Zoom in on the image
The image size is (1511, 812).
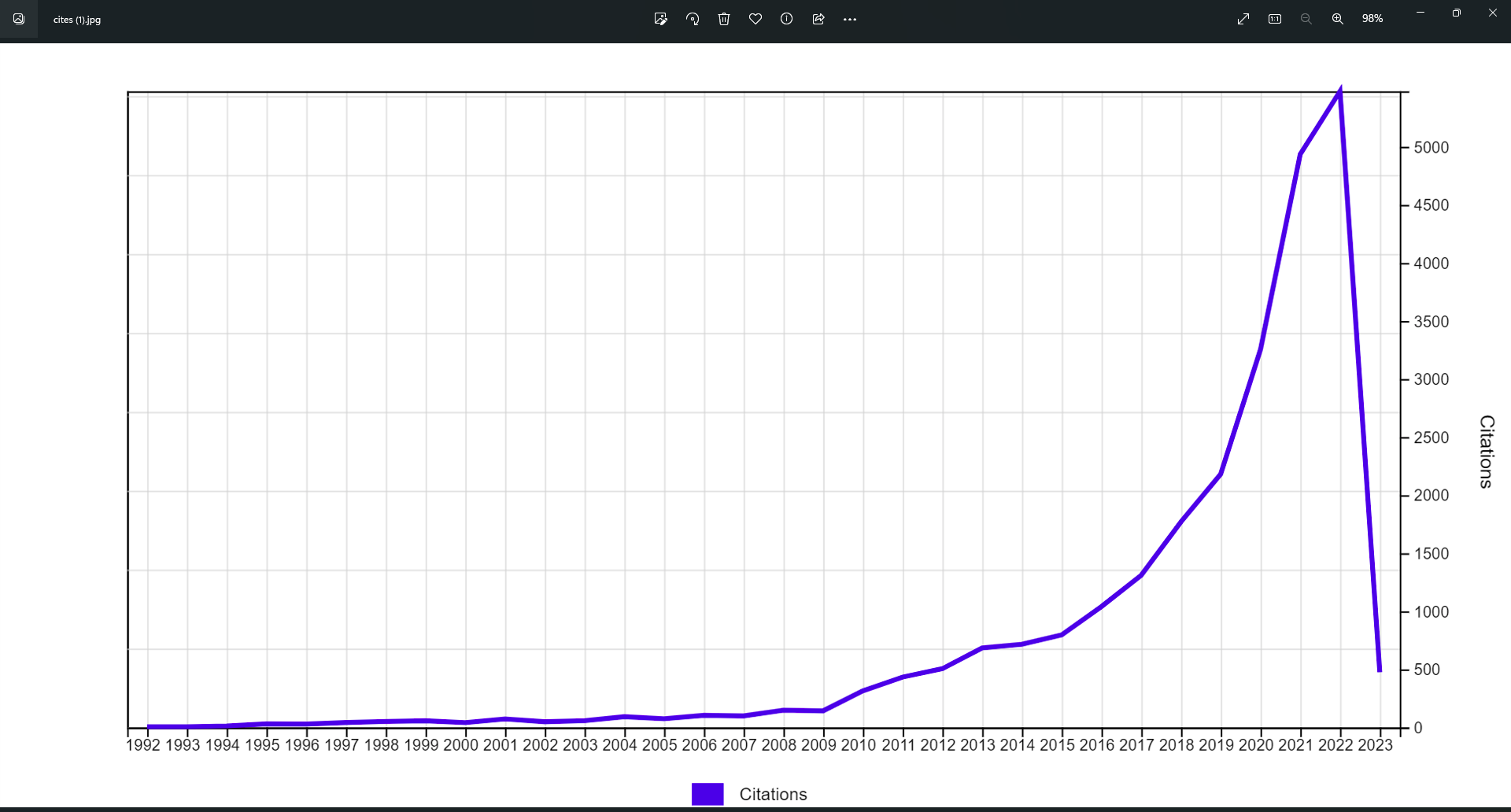(1338, 19)
